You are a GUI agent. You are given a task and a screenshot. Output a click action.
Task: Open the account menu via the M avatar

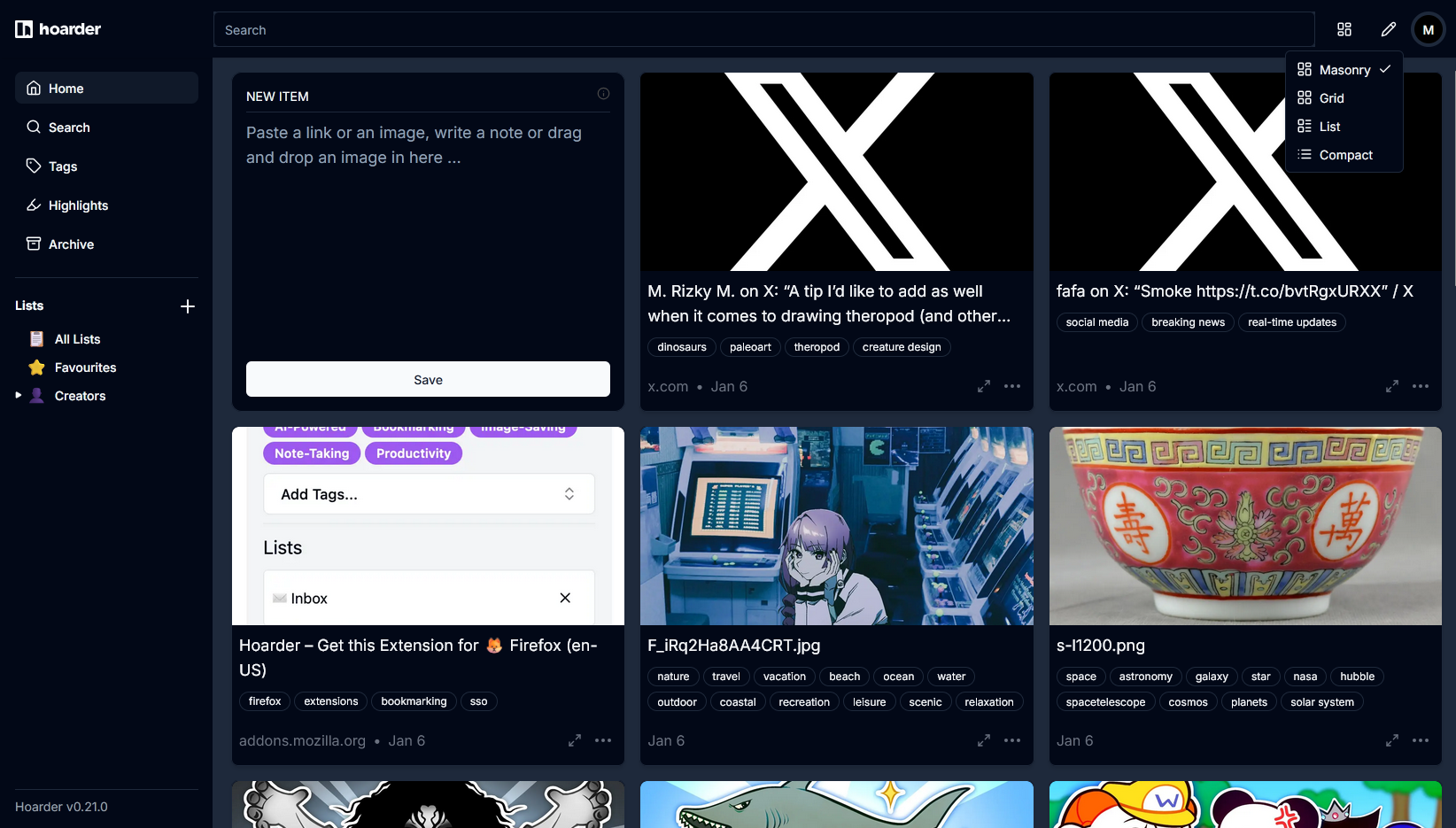1428,28
